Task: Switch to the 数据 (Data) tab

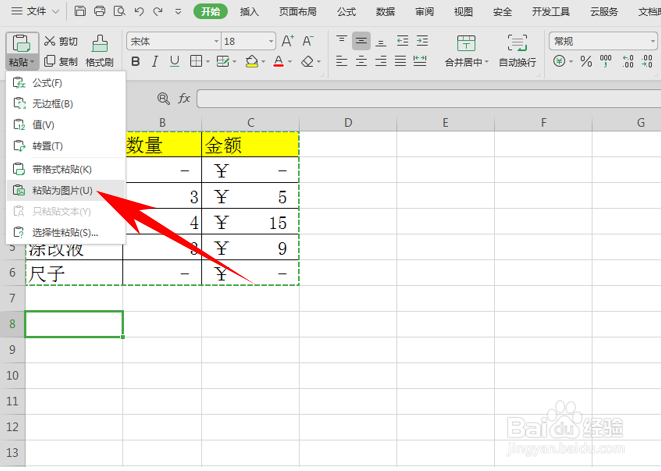Action: pyautogui.click(x=385, y=11)
